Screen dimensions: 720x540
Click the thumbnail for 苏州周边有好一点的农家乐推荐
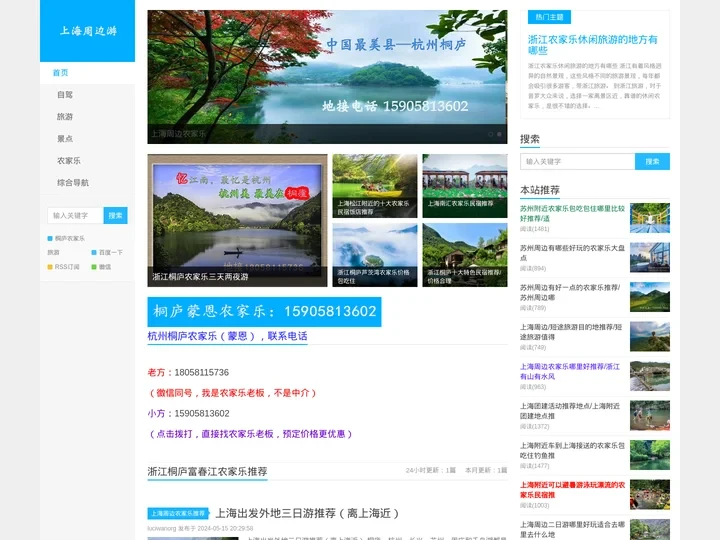pos(650,297)
